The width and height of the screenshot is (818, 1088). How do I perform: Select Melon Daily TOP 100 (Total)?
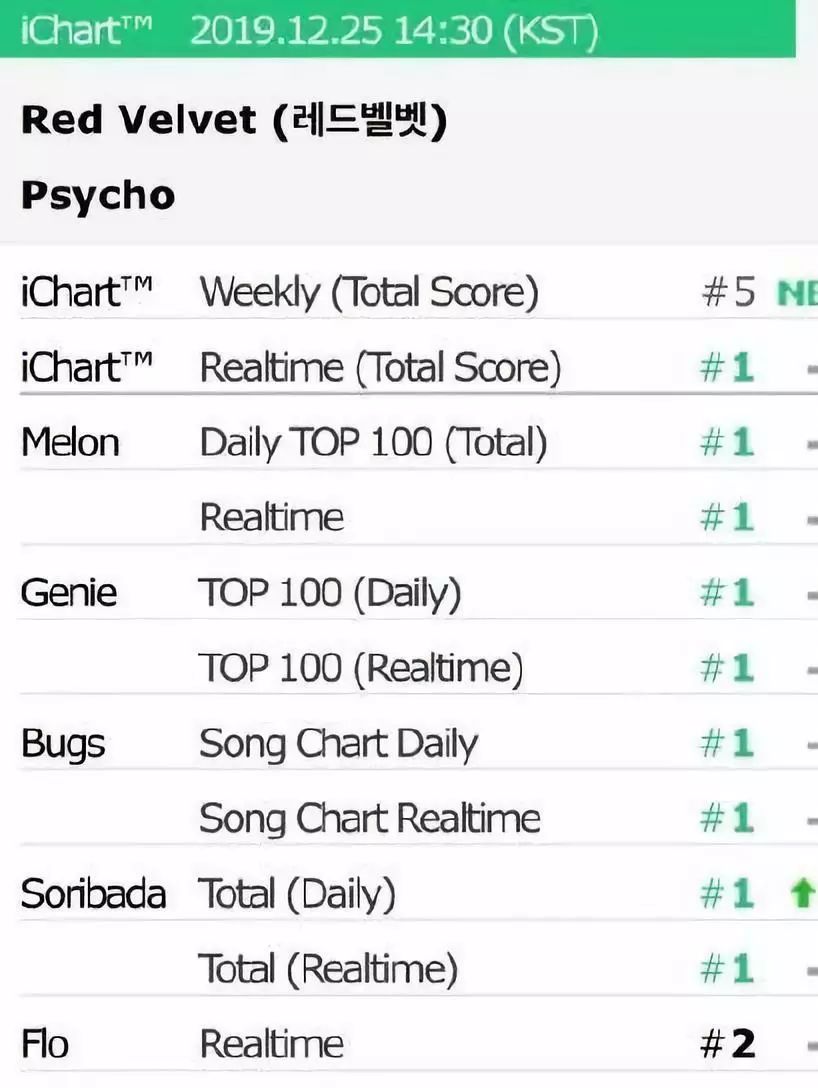[x=373, y=443]
